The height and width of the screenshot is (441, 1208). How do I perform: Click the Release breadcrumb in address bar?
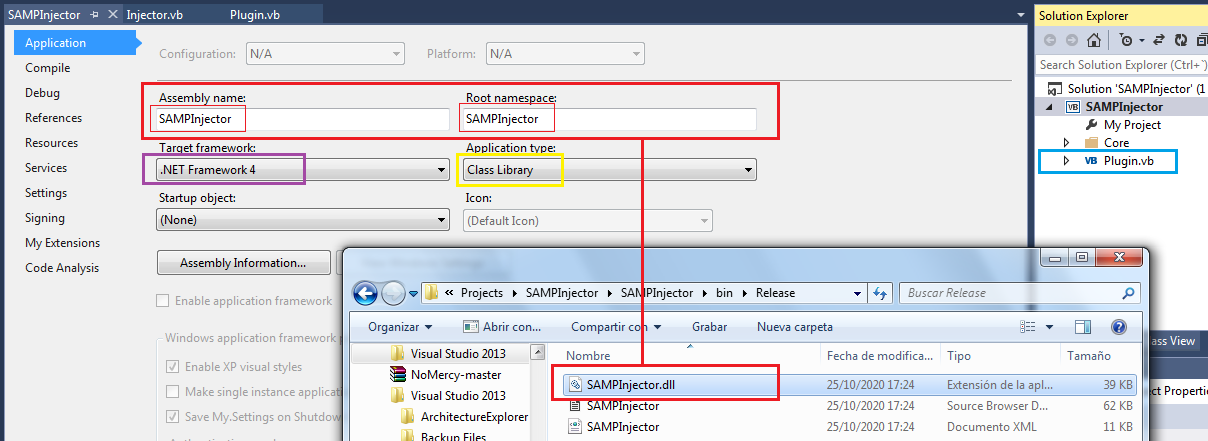point(775,293)
